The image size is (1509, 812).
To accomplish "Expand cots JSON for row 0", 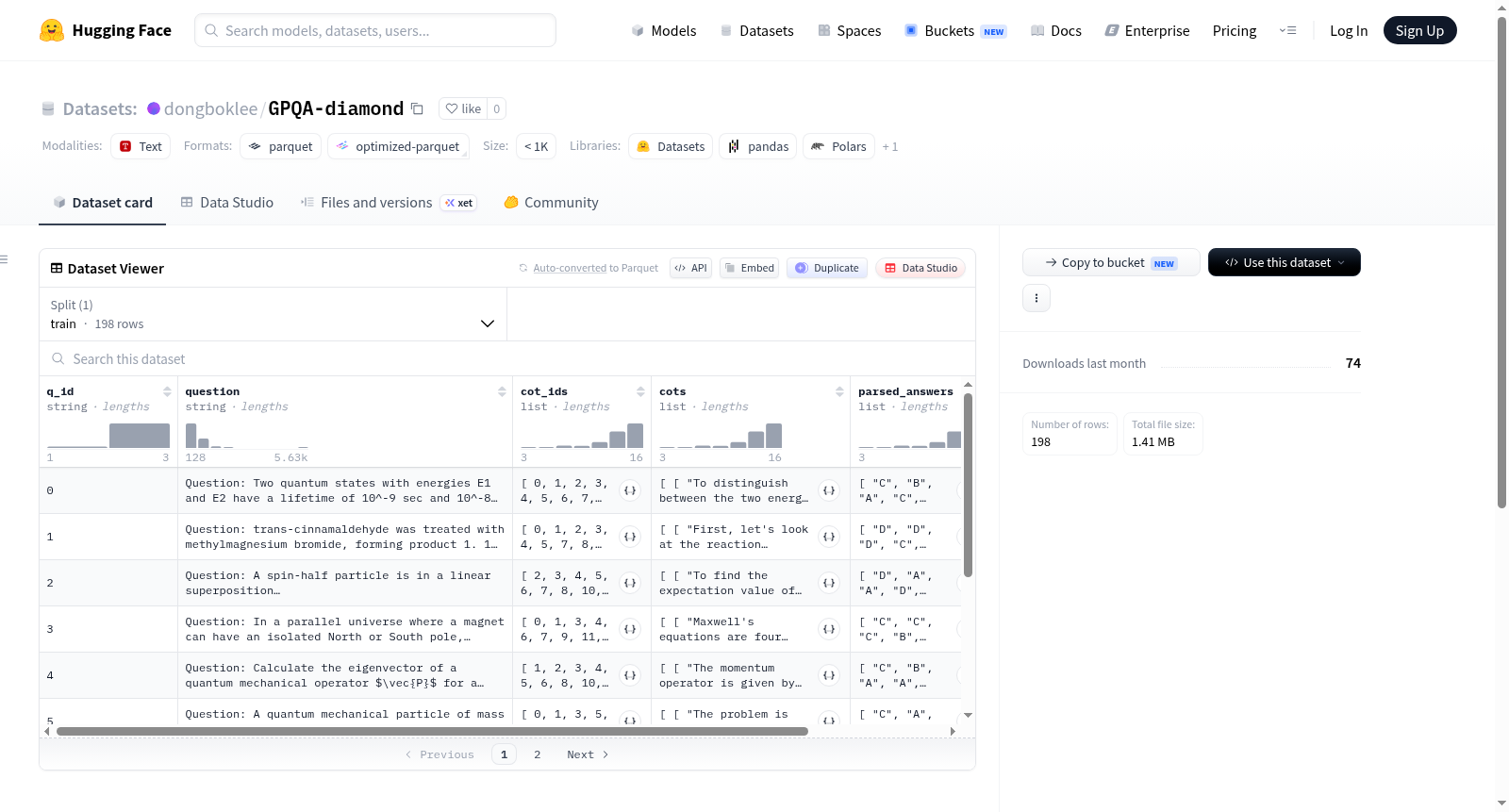I will 829,490.
